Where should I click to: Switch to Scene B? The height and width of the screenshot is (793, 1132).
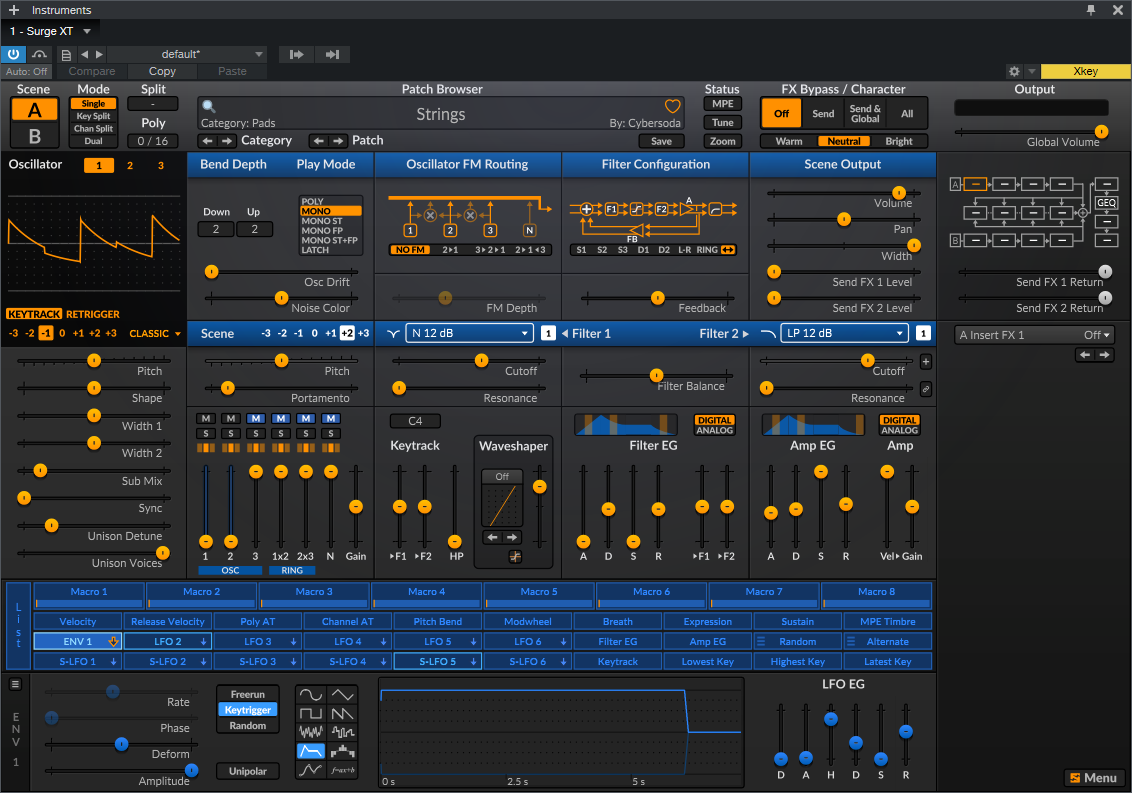coord(35,136)
